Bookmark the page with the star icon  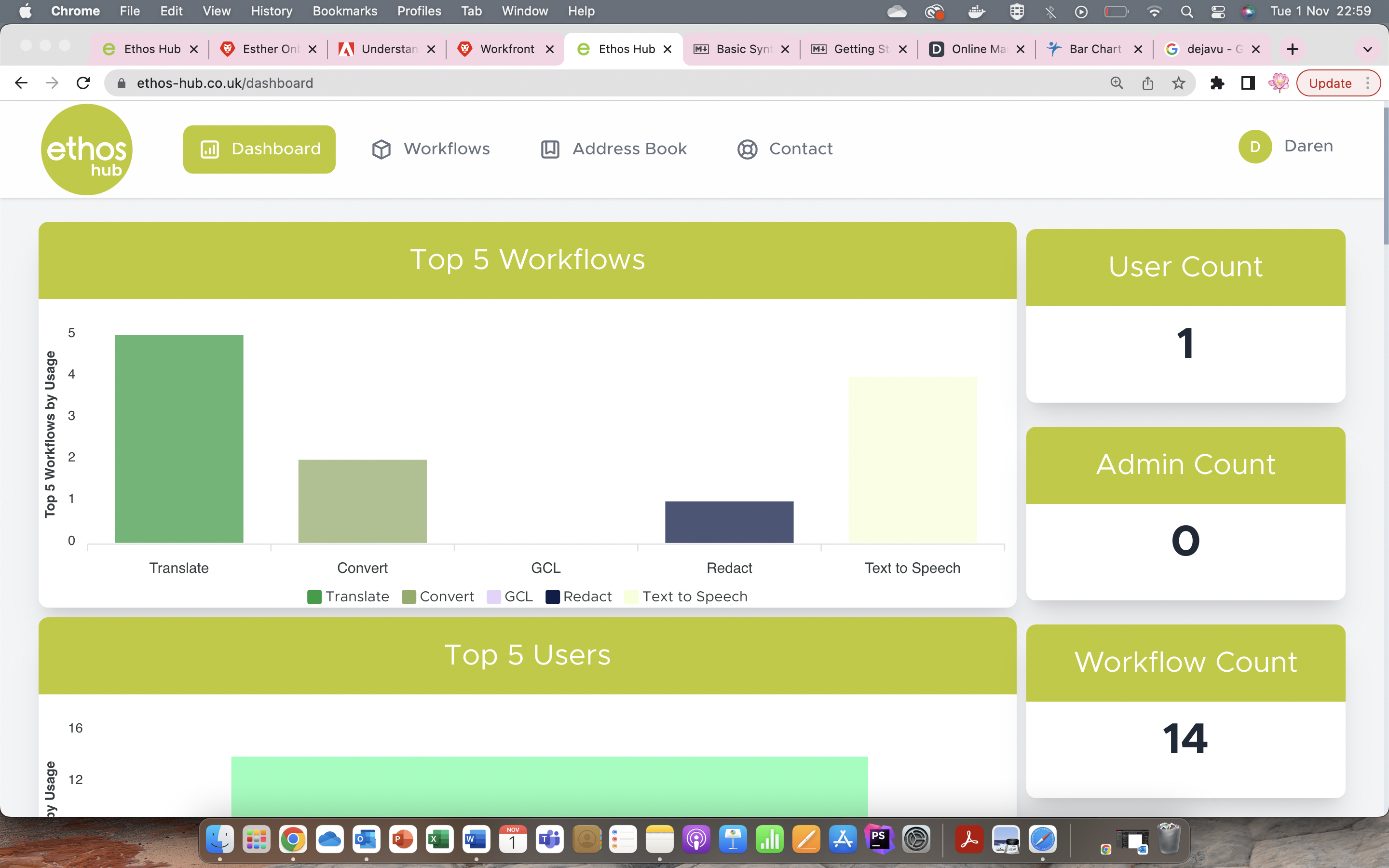pyautogui.click(x=1178, y=82)
